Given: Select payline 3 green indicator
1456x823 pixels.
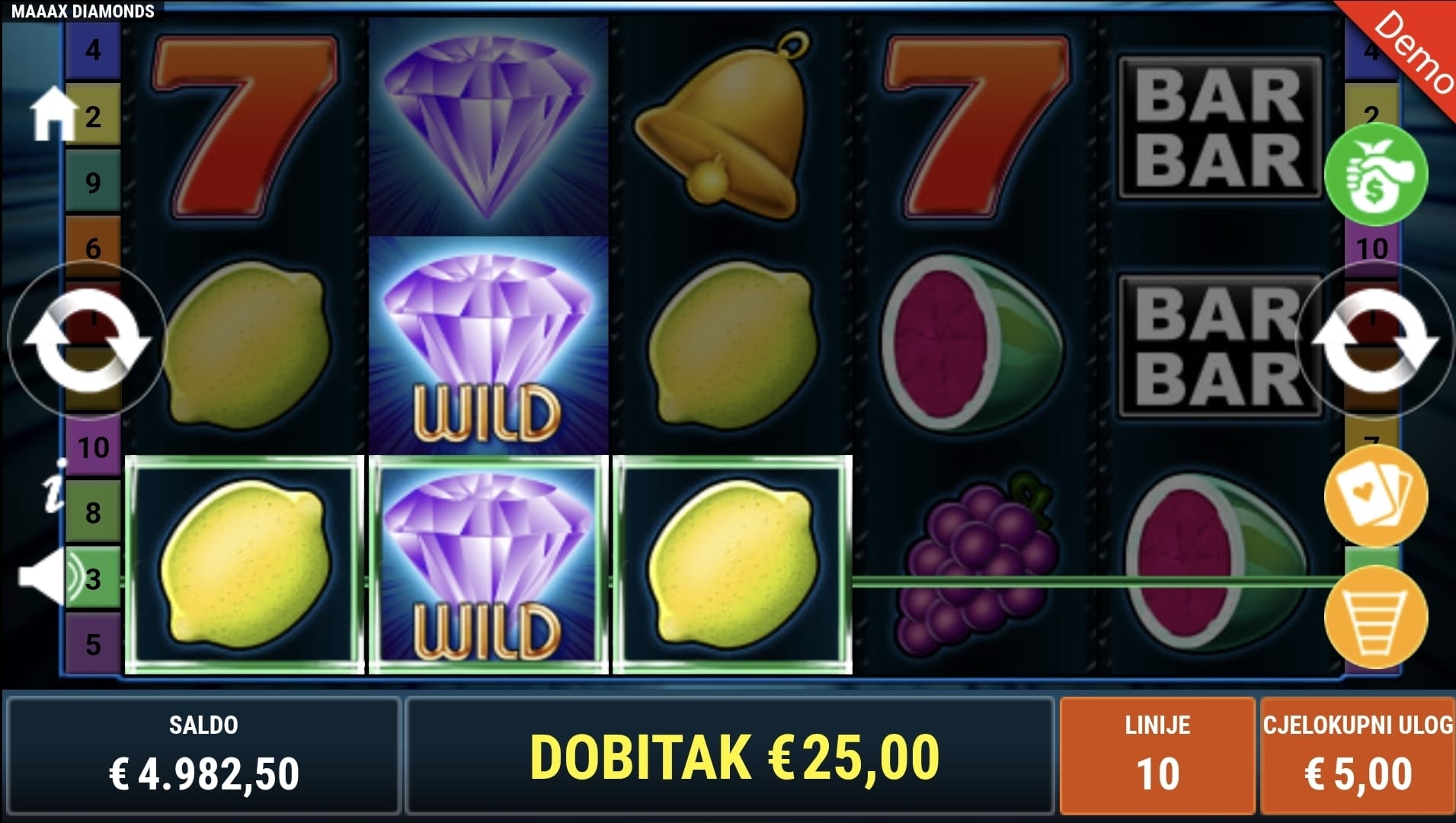Looking at the screenshot, I should (x=93, y=578).
